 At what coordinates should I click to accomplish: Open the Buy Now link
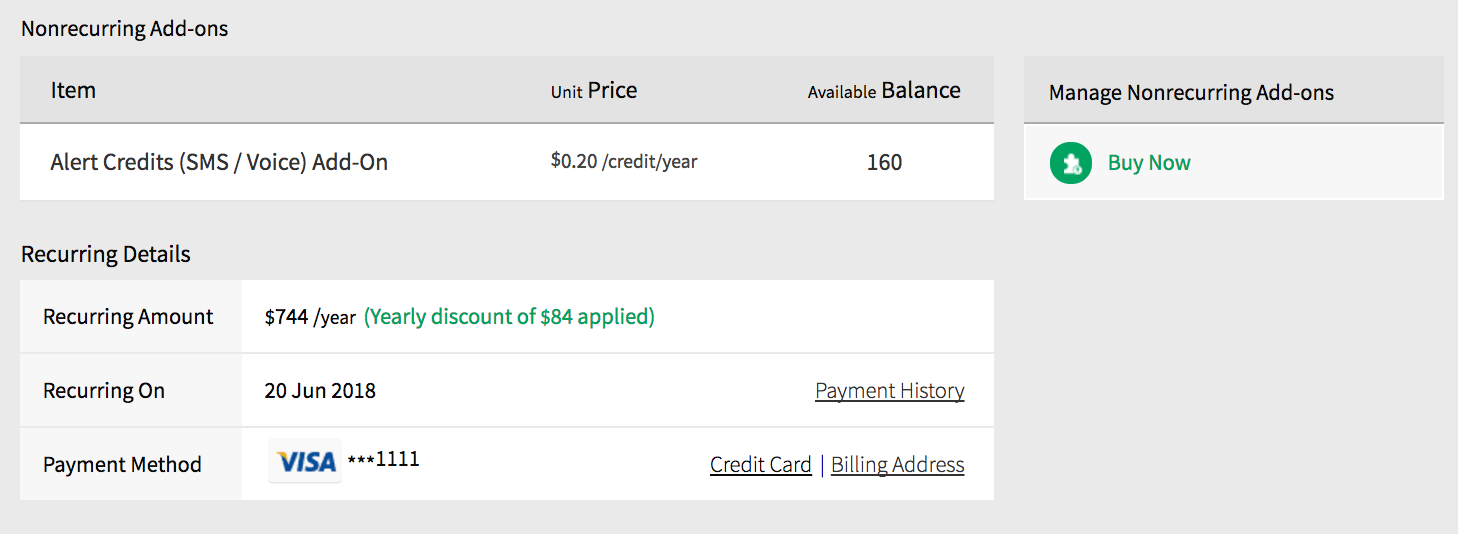pos(1149,163)
